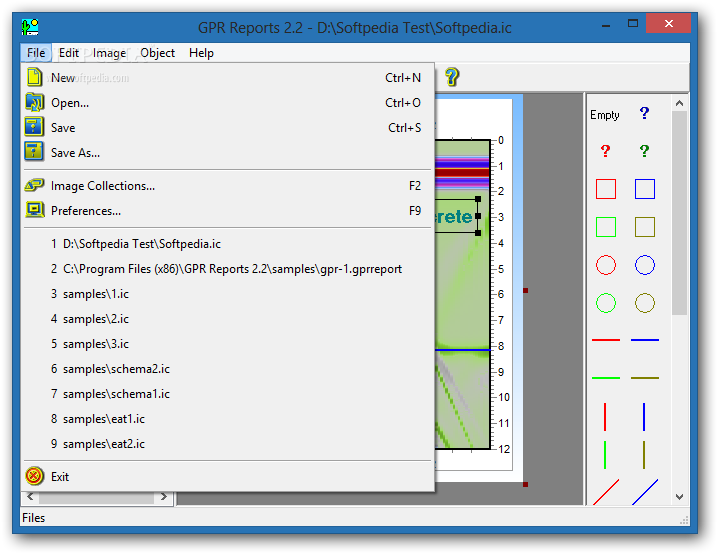Select the blue question mark object
The height and width of the screenshot is (554, 718).
pos(644,113)
